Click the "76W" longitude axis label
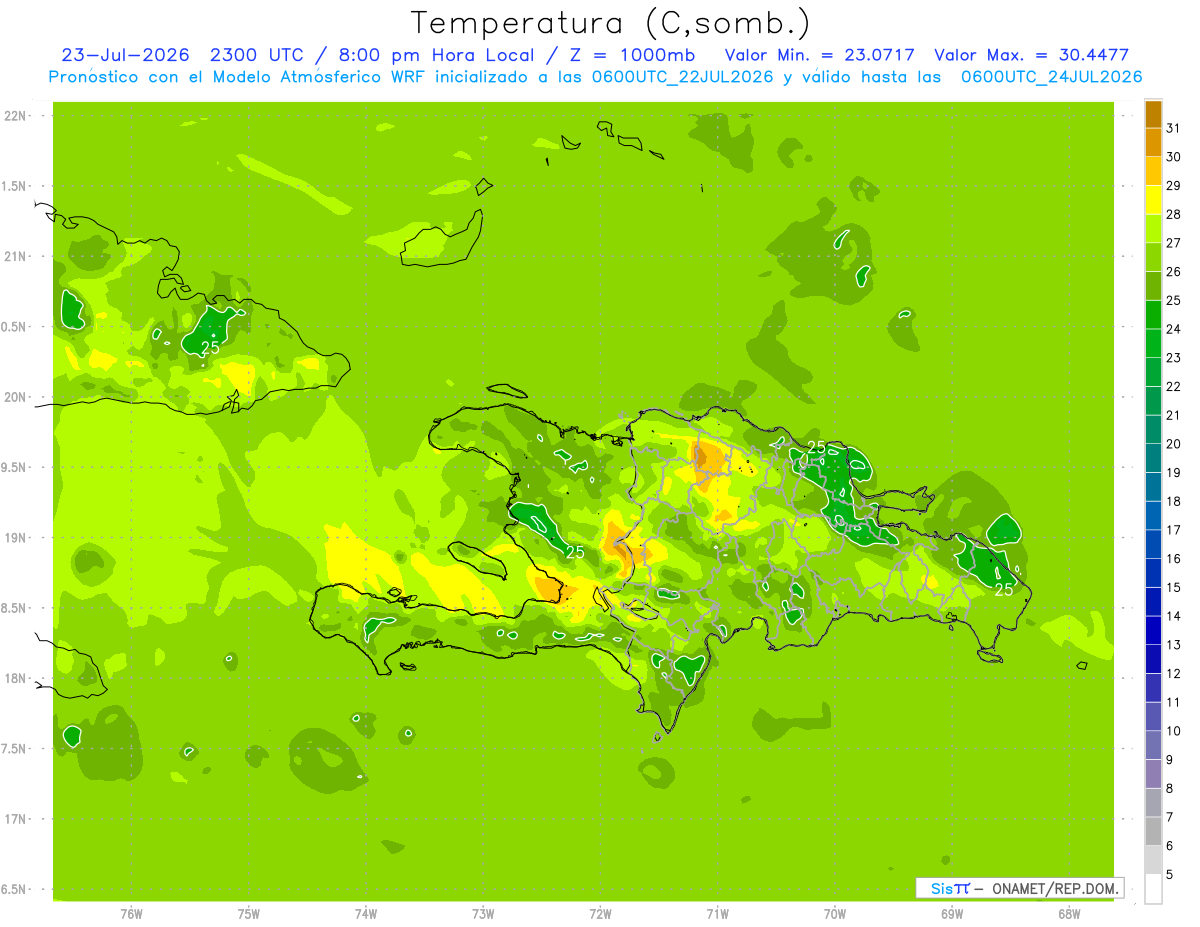1200x927 pixels. [x=131, y=914]
